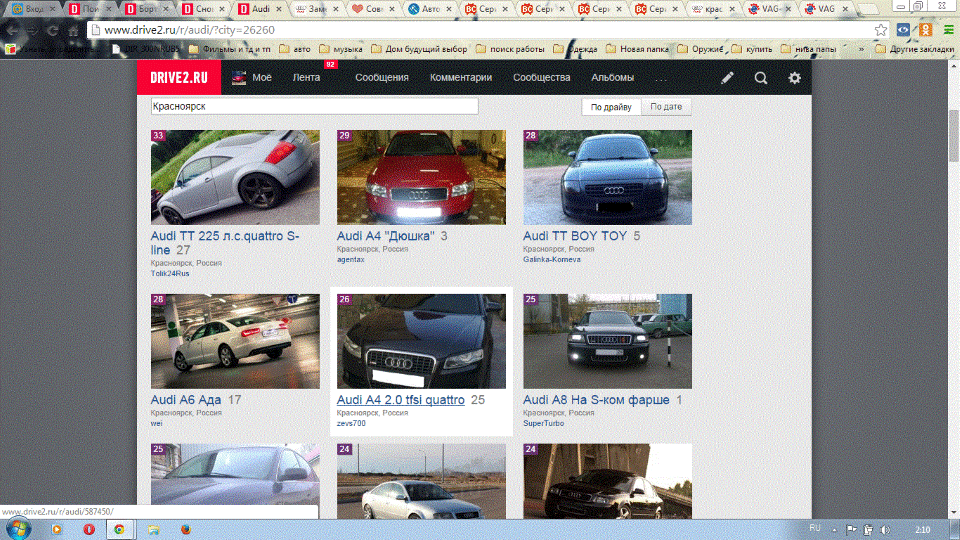Image resolution: width=960 pixels, height=540 pixels.
Task: Open the Chrome menu hamburger icon
Action: [x=948, y=29]
